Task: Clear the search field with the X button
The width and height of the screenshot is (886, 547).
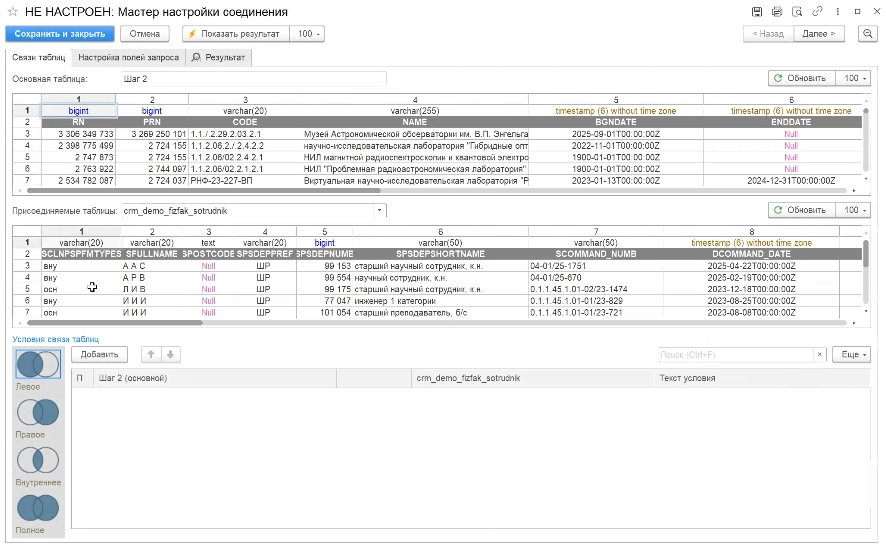Action: pyautogui.click(x=820, y=355)
